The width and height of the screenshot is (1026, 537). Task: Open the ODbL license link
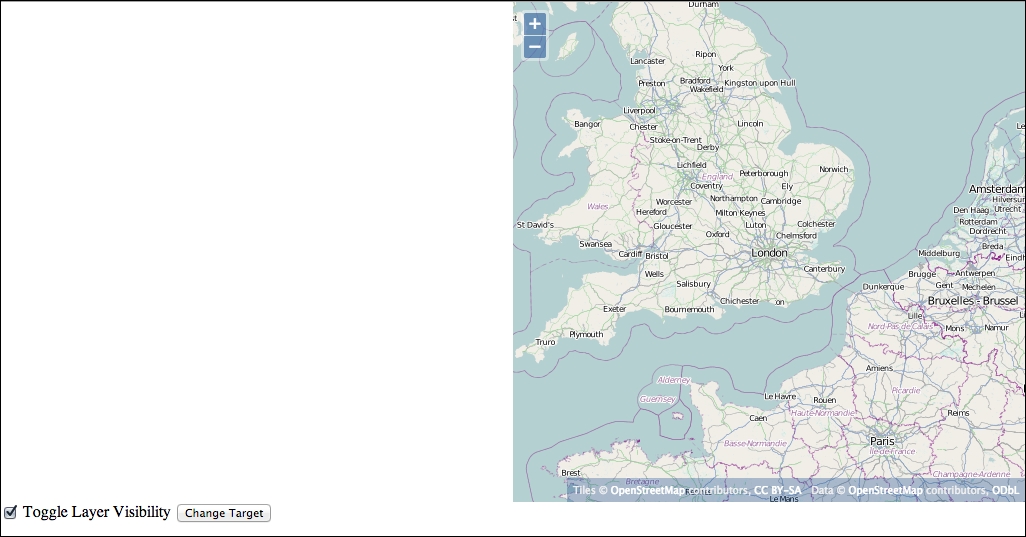click(x=1005, y=491)
